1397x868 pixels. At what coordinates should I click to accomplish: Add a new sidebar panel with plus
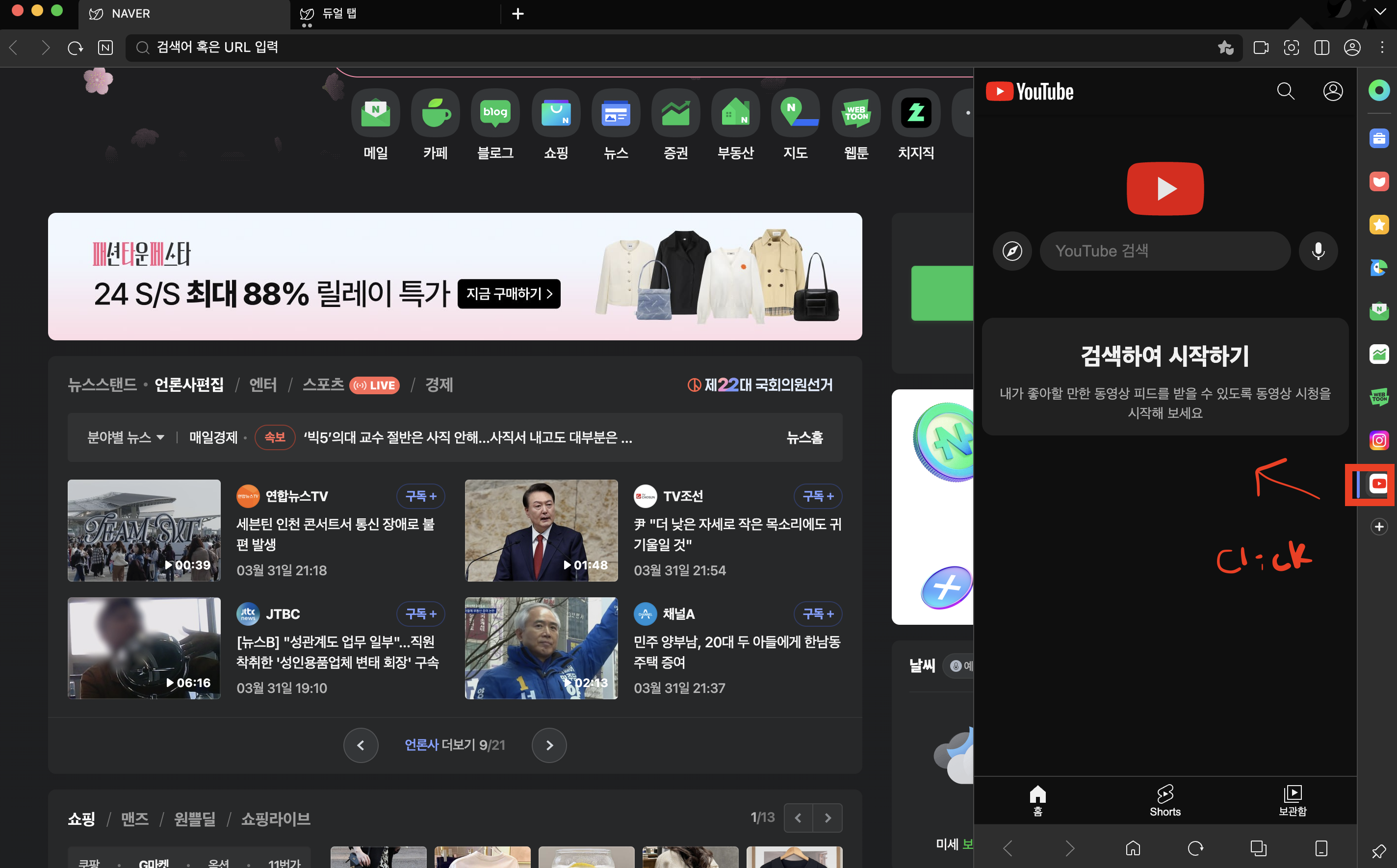coord(1379,527)
